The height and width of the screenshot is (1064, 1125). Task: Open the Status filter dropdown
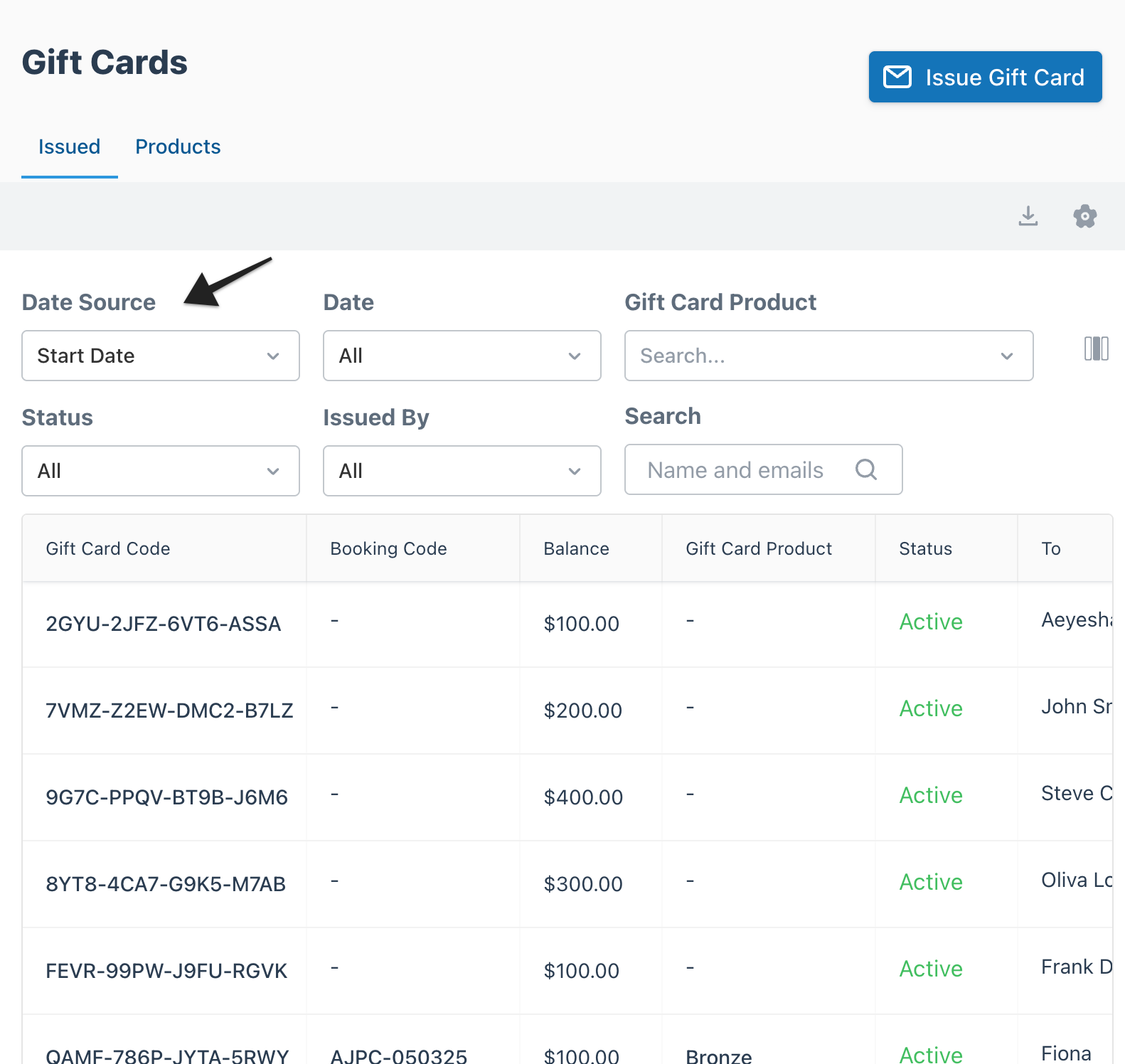point(161,471)
